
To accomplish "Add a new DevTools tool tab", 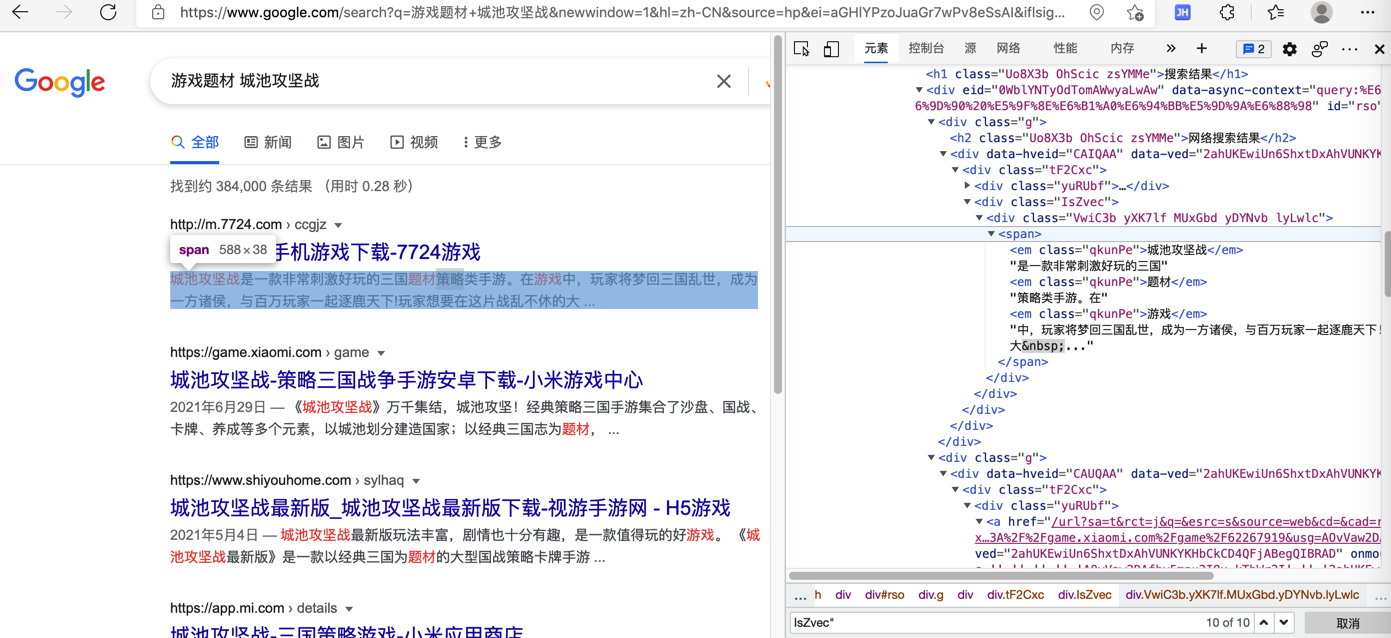I will coord(1201,49).
